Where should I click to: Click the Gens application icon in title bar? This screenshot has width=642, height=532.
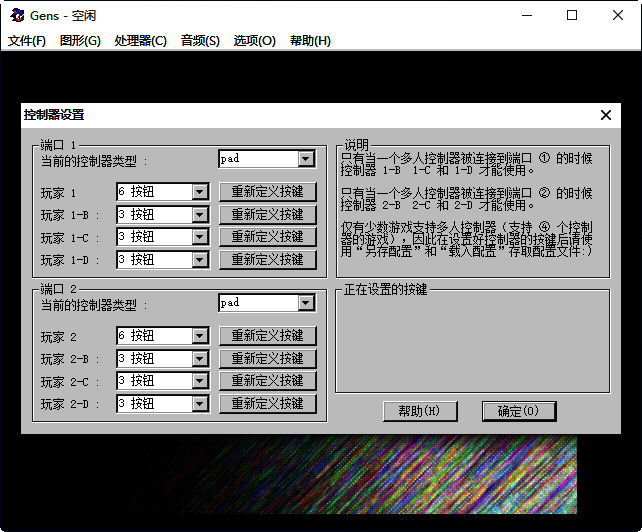tap(17, 15)
